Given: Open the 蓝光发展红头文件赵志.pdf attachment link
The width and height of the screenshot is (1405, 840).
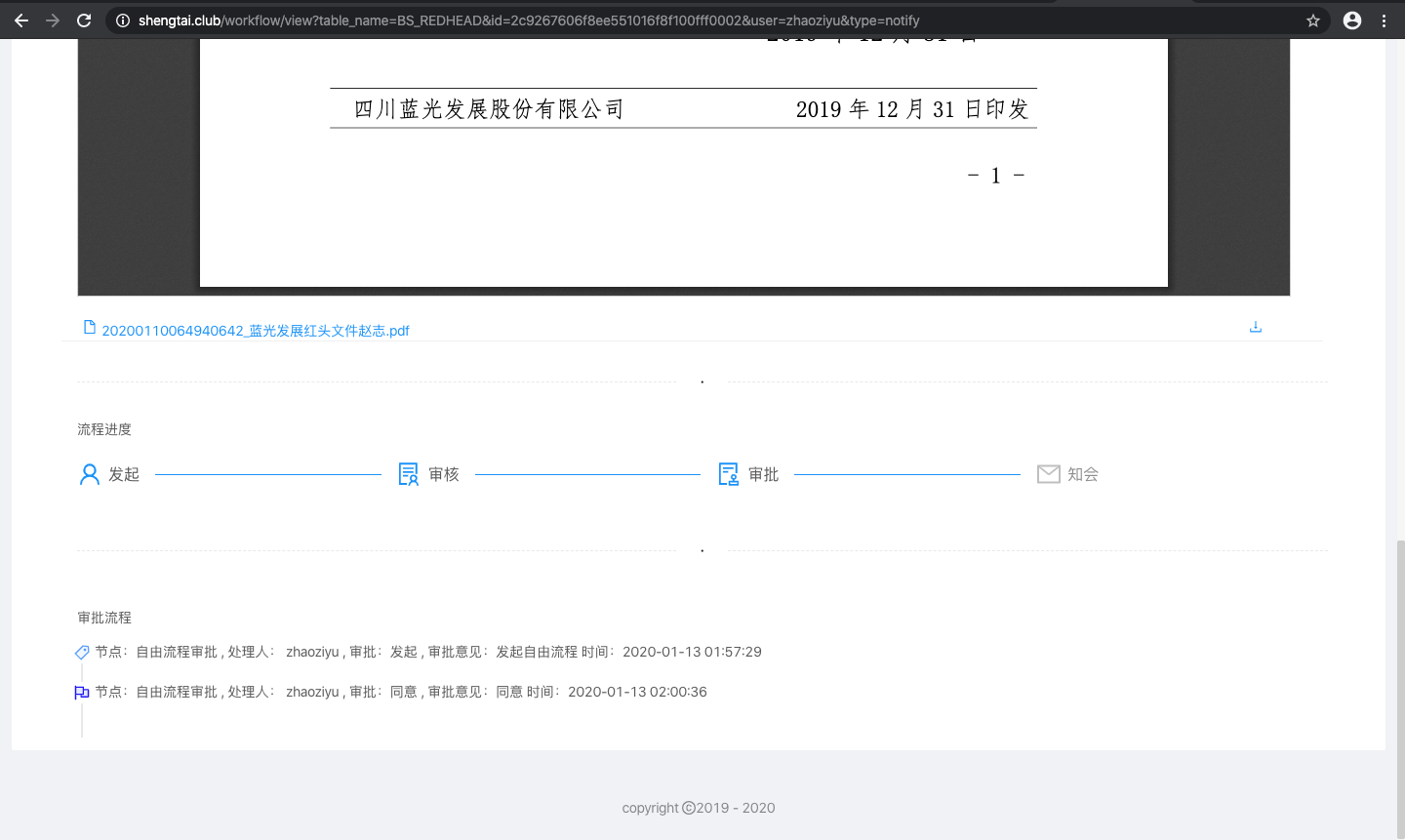Looking at the screenshot, I should click(x=256, y=330).
